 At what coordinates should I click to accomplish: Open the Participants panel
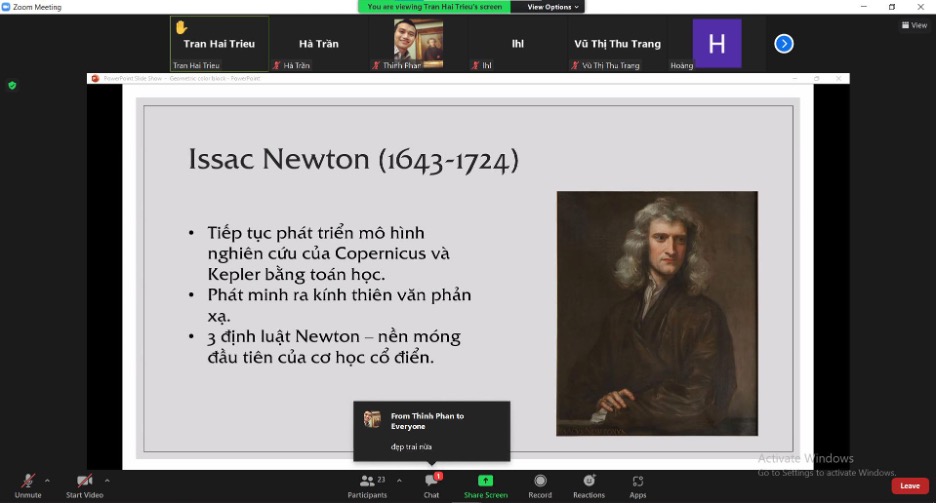tap(367, 485)
